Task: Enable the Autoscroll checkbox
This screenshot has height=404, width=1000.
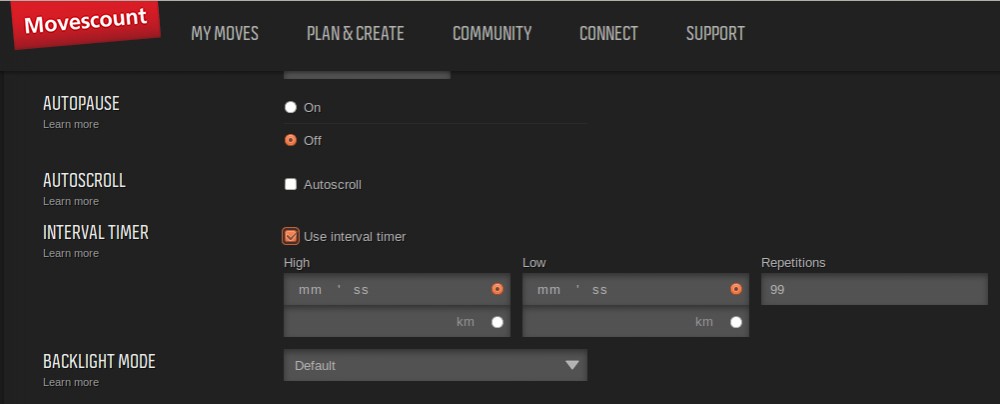Action: point(291,184)
